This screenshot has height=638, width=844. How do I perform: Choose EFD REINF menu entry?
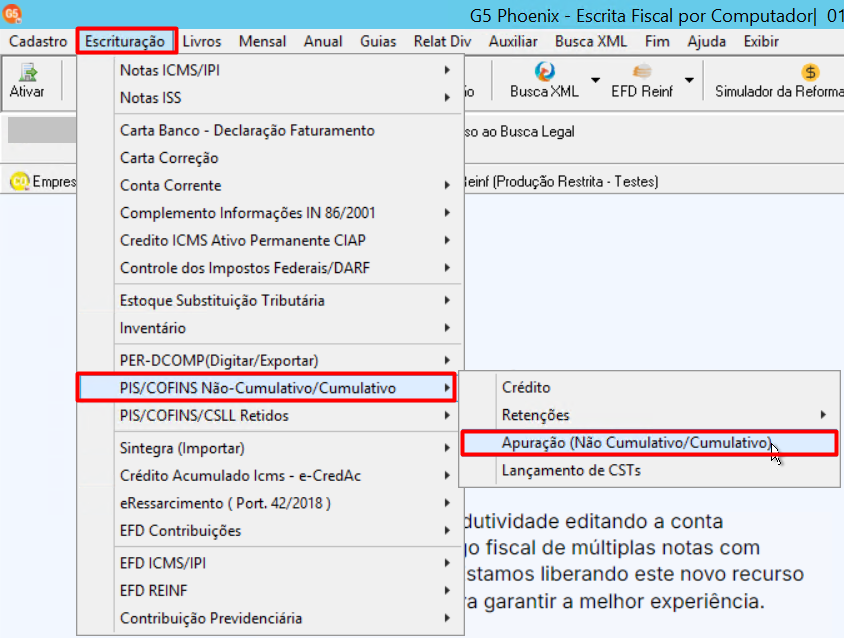click(271, 590)
